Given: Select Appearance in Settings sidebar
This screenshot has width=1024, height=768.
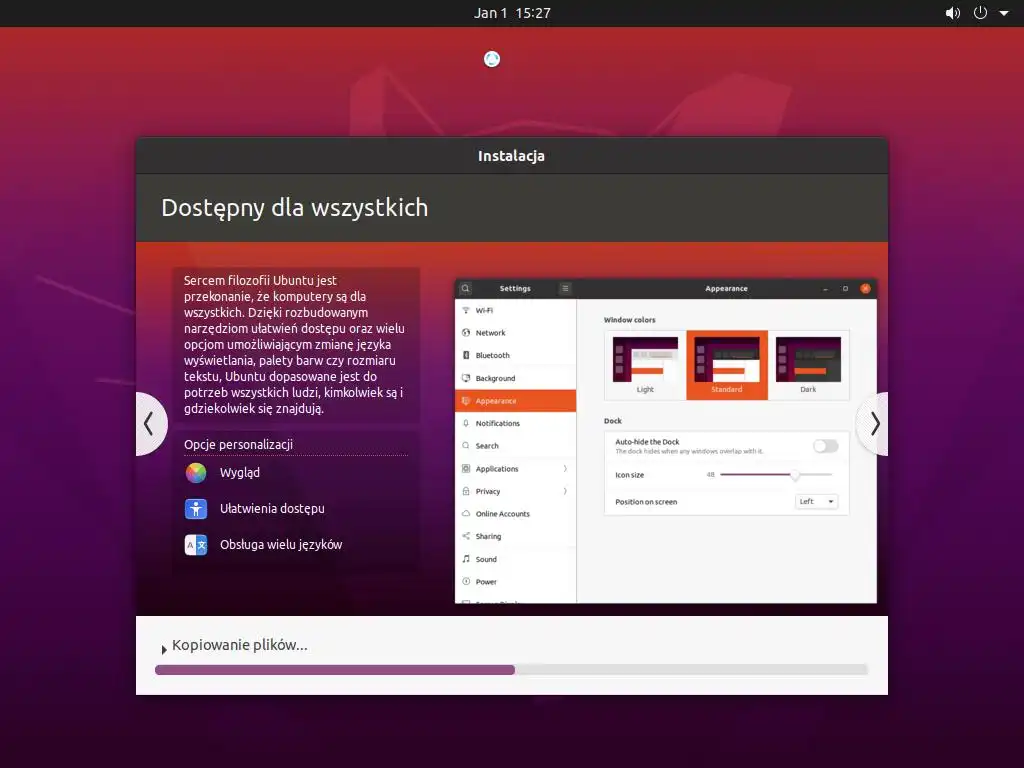Looking at the screenshot, I should click(515, 401).
